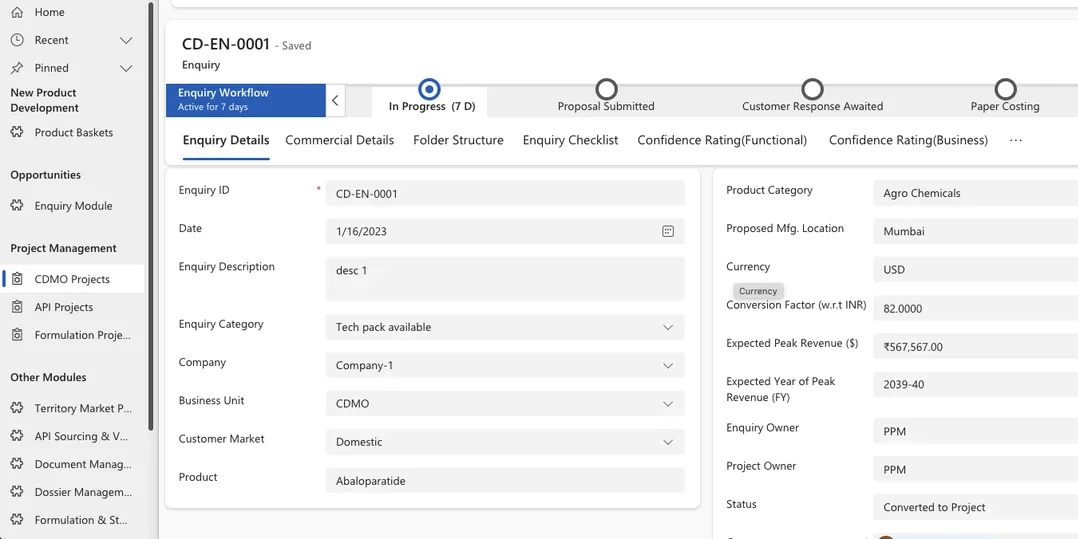Click the Dossier Management puzzle icon
Viewport: 1078px width, 539px height.
click(17, 492)
